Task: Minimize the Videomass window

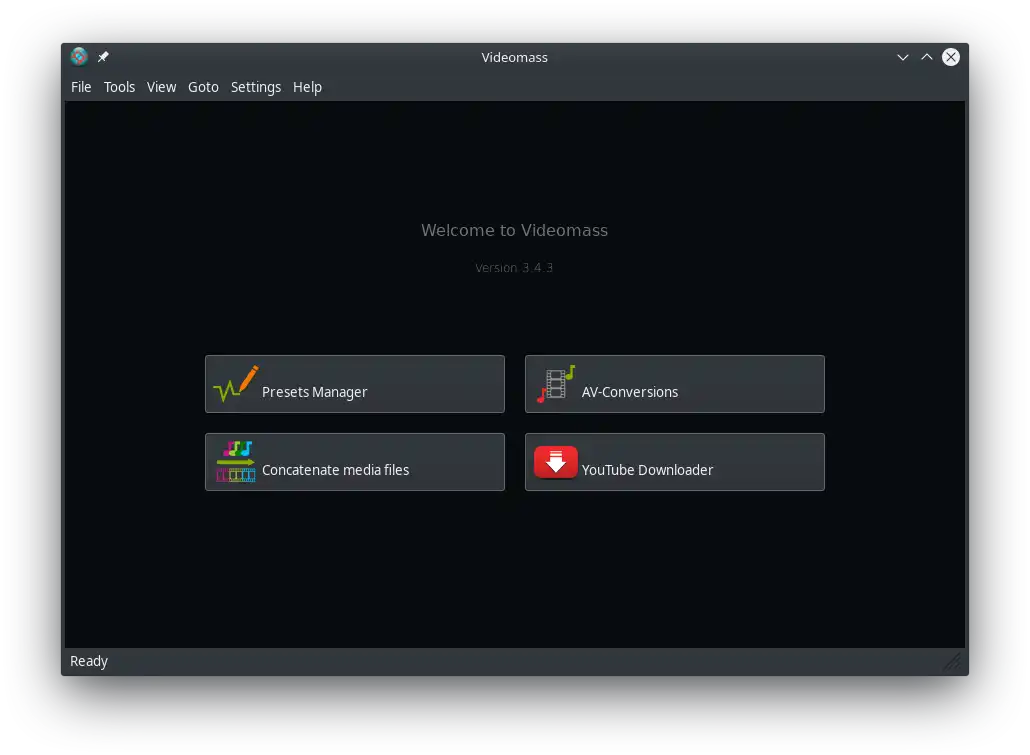Action: 903,57
